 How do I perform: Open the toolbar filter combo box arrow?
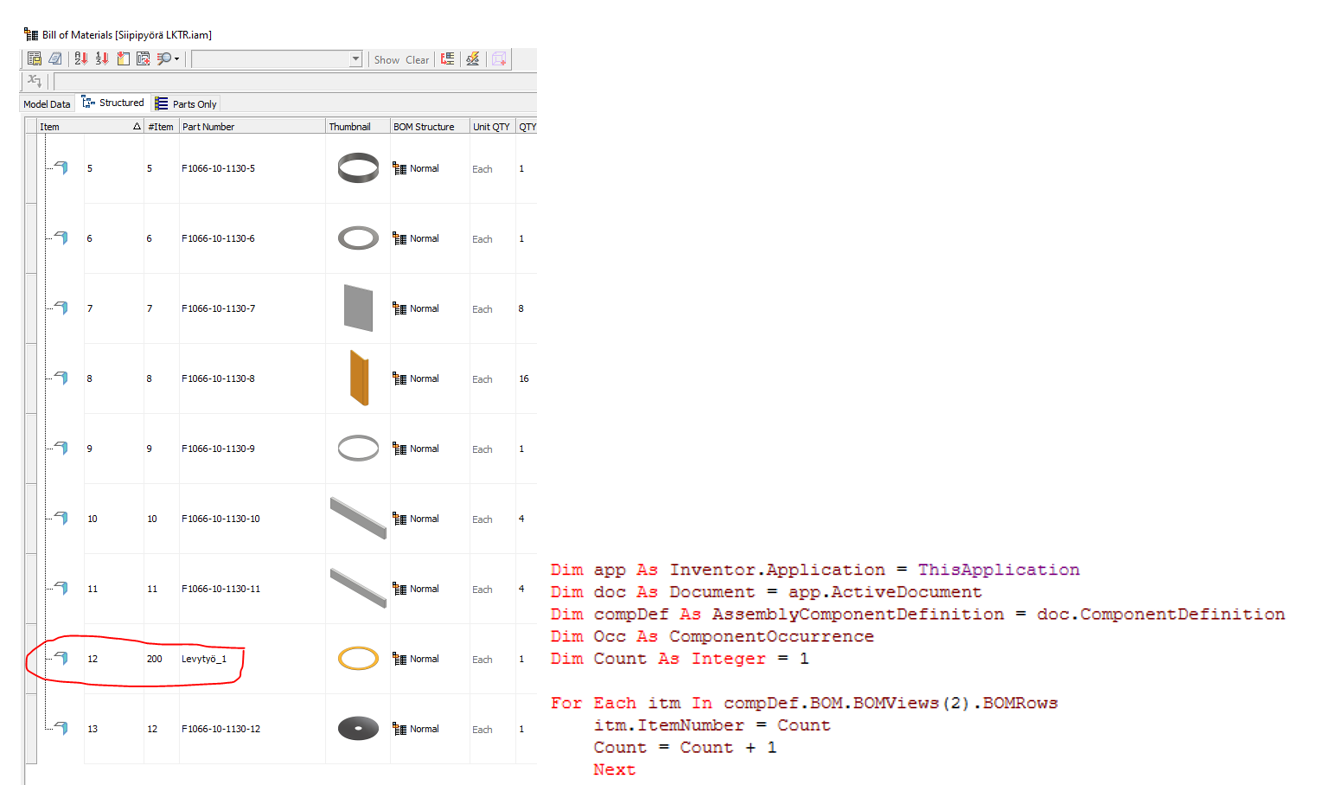(355, 60)
